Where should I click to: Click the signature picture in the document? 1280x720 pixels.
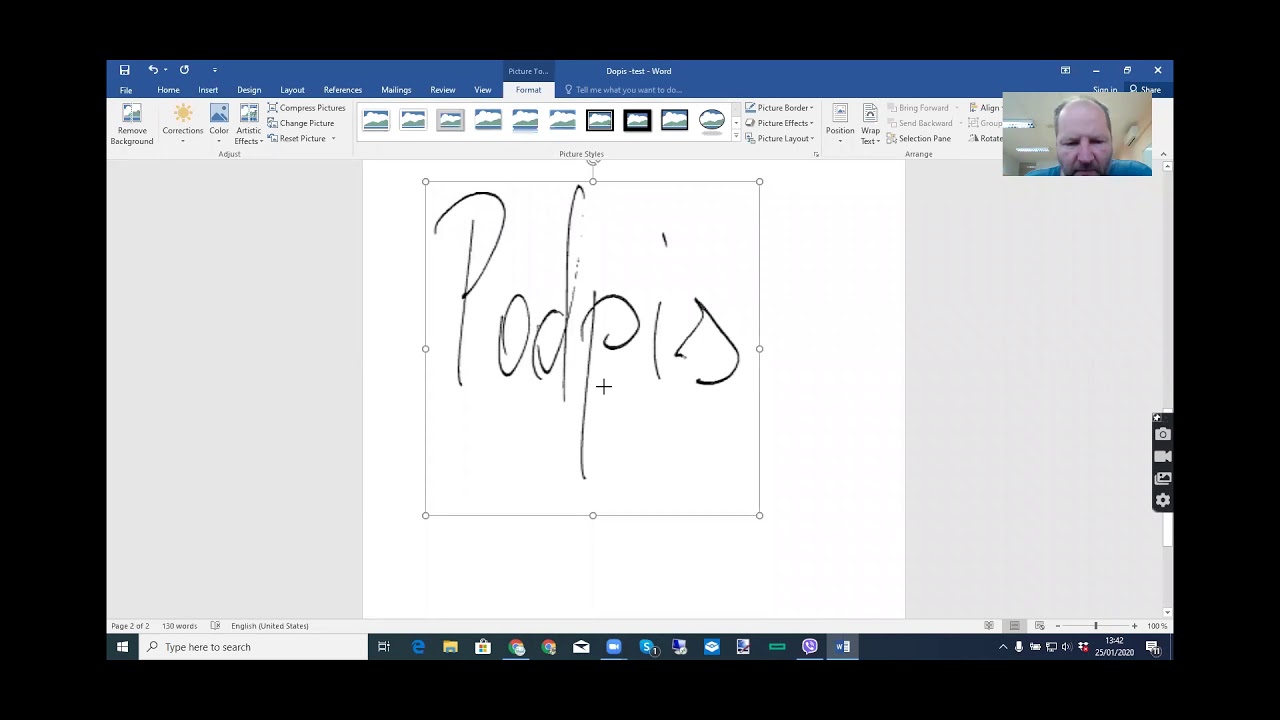[x=593, y=348]
